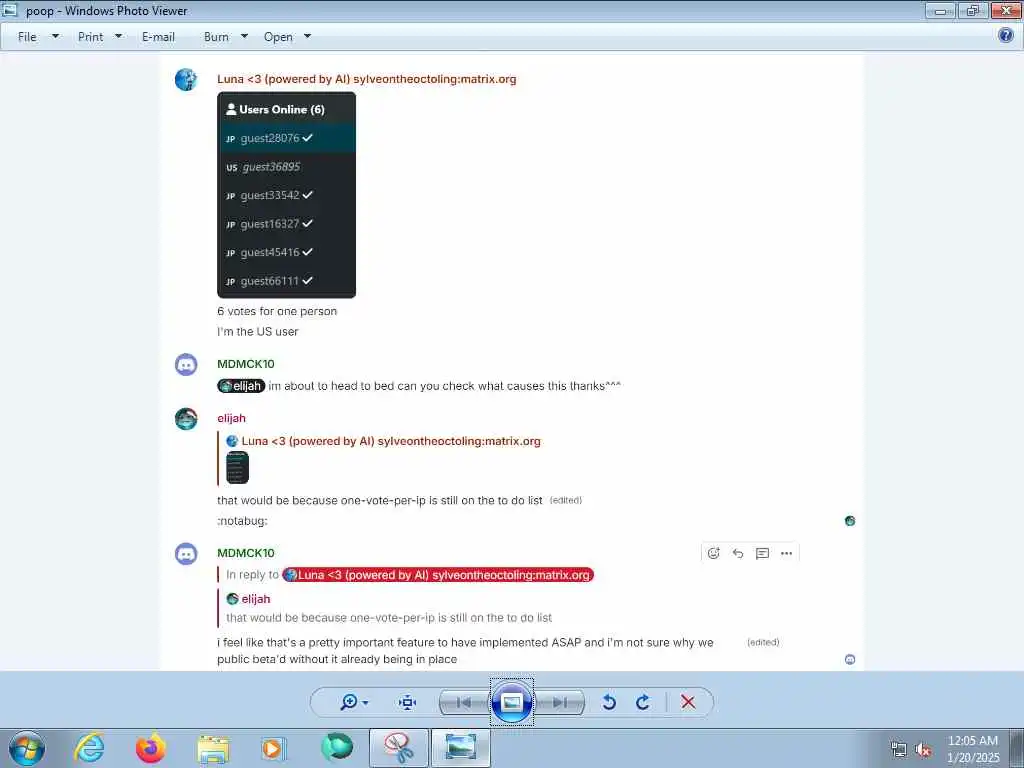Rotate the photo counterclockwise
The width and height of the screenshot is (1024, 768).
[x=609, y=702]
